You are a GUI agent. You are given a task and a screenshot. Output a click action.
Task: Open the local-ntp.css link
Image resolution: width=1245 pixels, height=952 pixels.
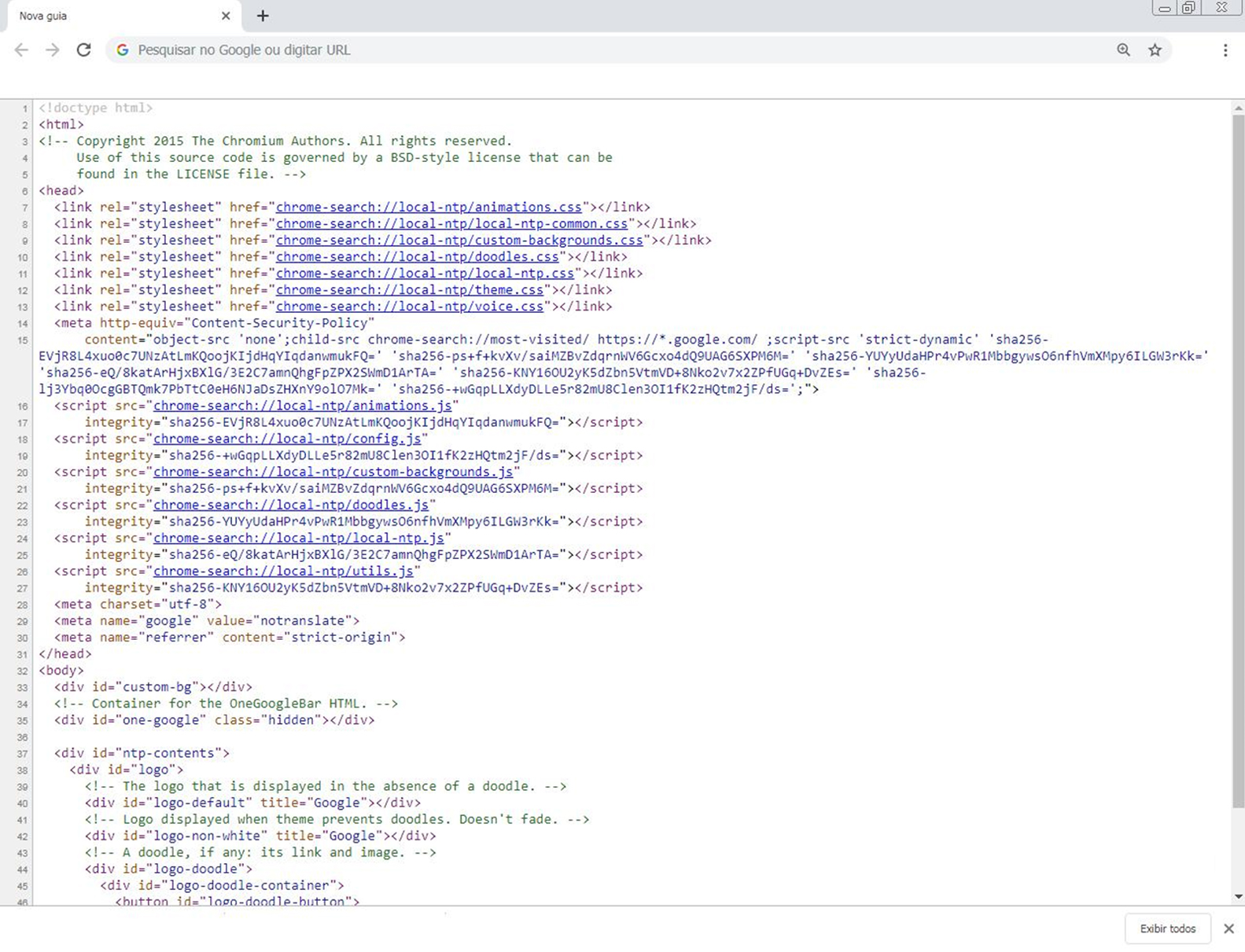pos(425,274)
